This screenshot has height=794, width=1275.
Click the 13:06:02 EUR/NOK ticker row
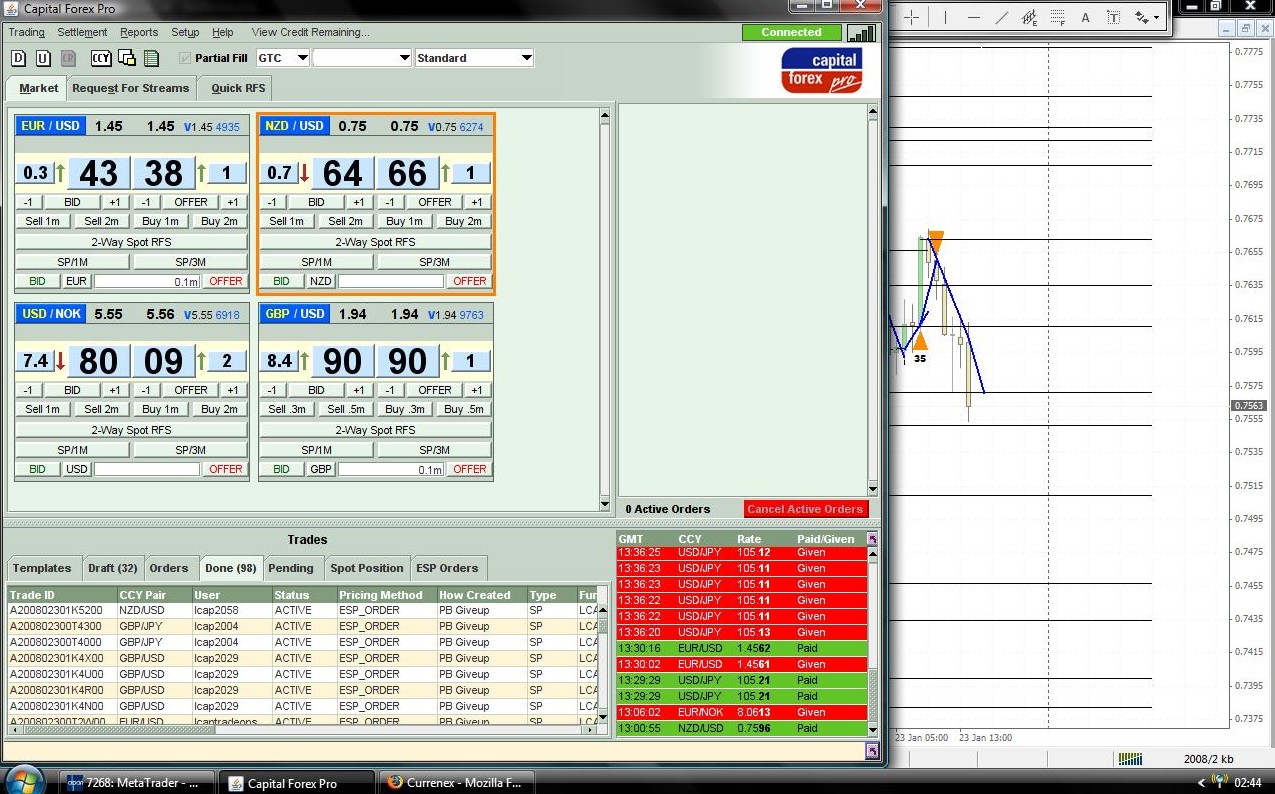741,712
